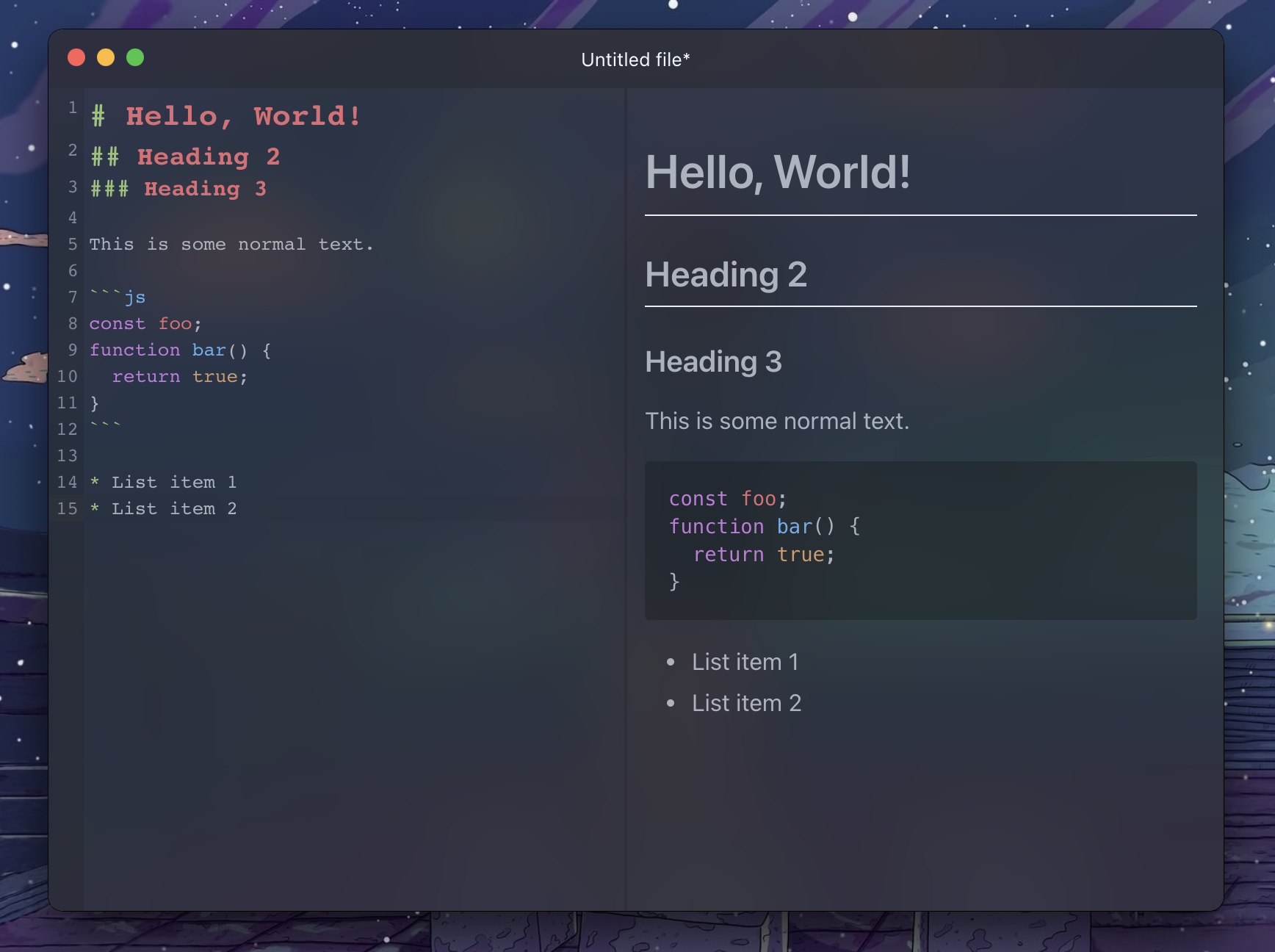
Task: Click 'function bar() {' in the editor pane
Action: pos(181,350)
